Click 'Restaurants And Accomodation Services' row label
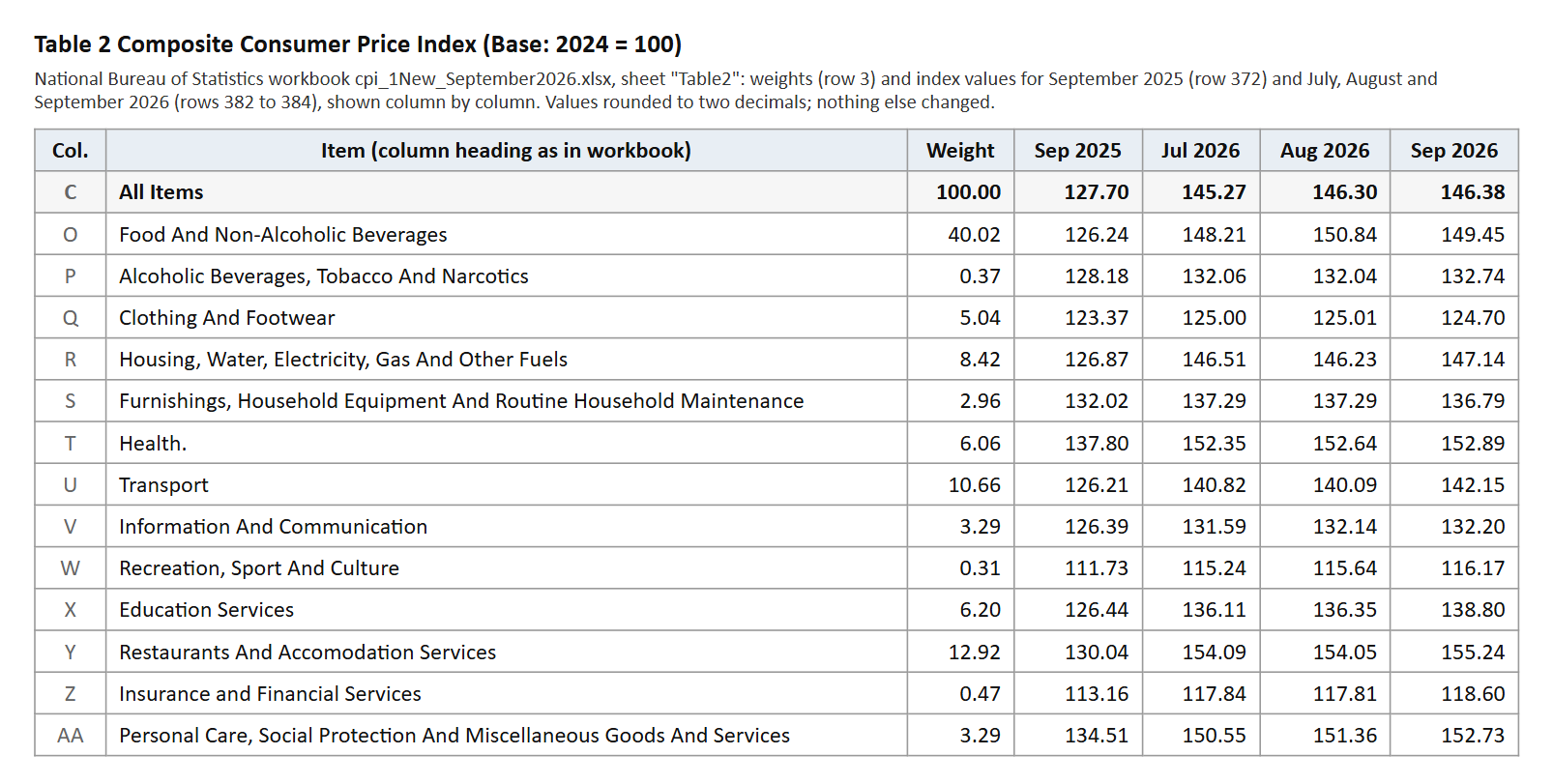1553x784 pixels. pos(308,653)
